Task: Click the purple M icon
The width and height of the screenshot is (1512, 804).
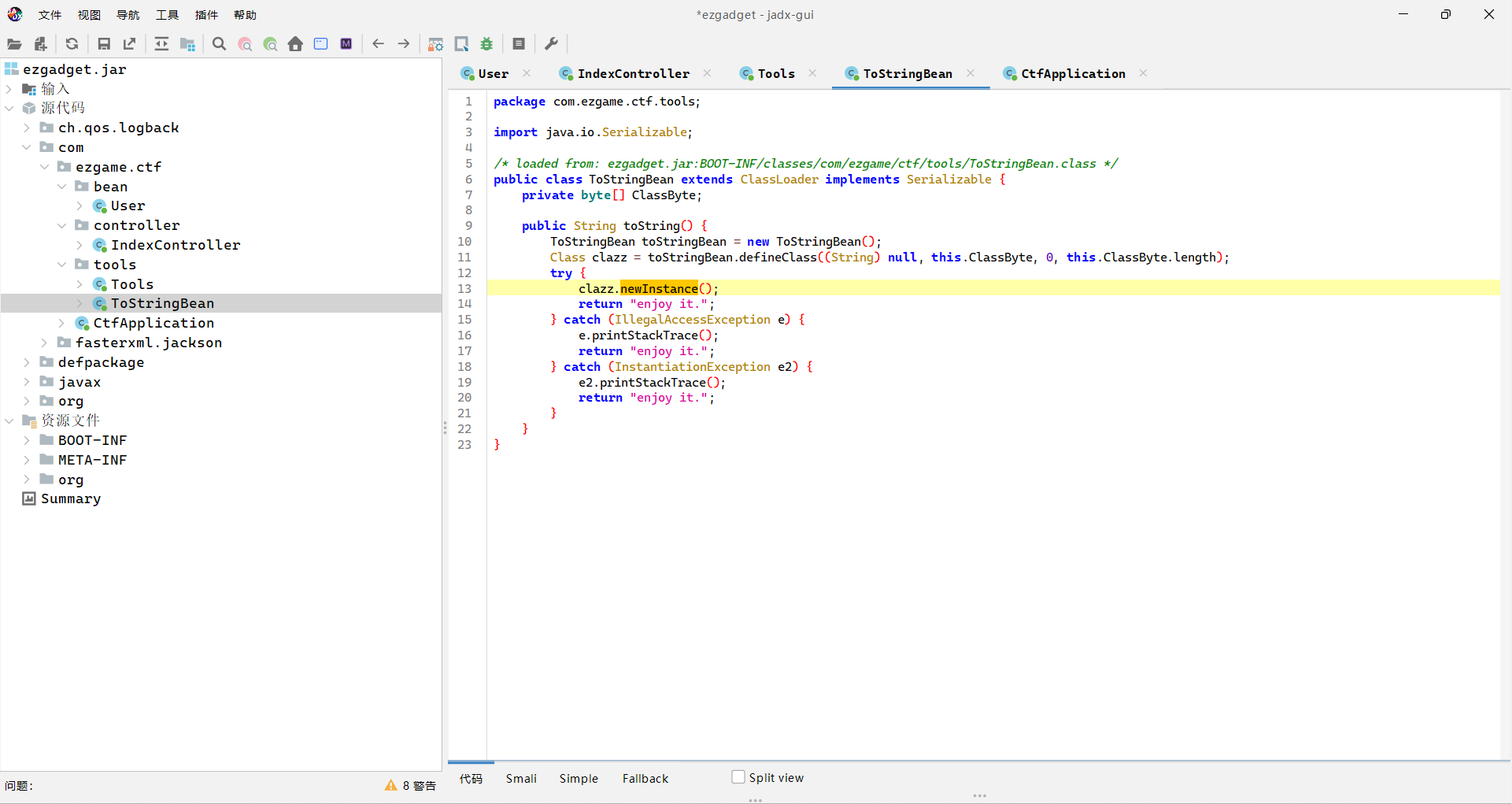Action: (346, 44)
